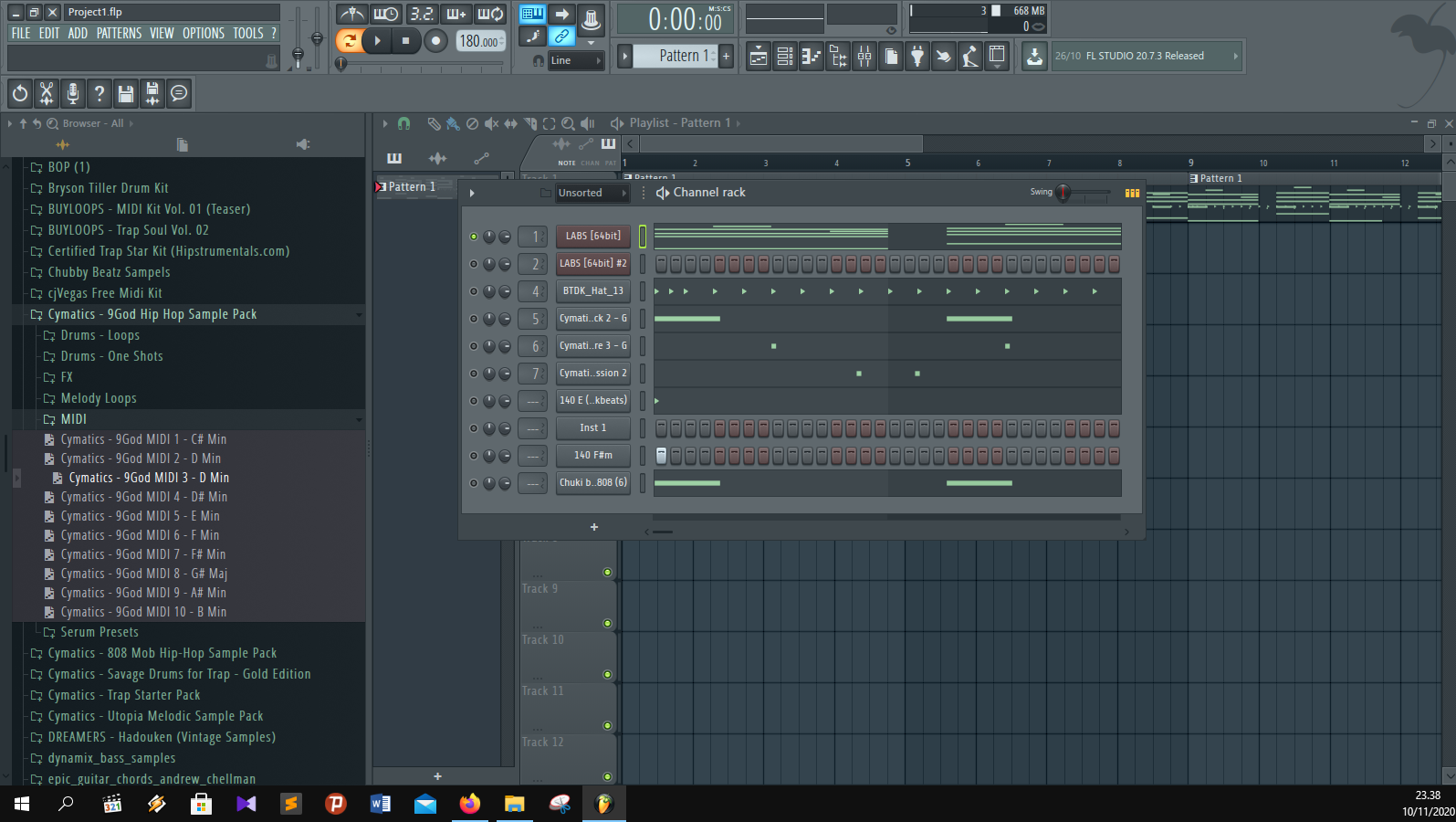Open the Playlist view from toolbar

759,57
